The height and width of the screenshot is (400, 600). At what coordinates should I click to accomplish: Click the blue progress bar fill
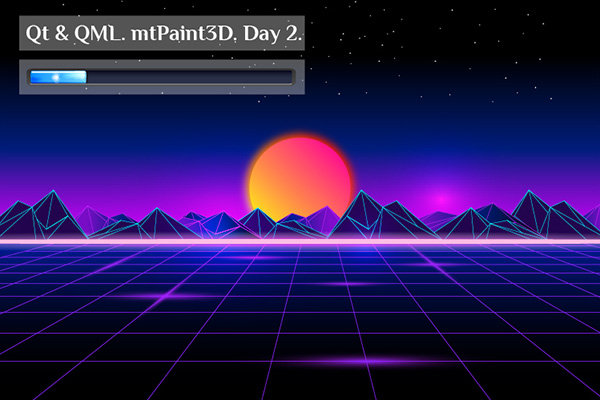(59, 77)
